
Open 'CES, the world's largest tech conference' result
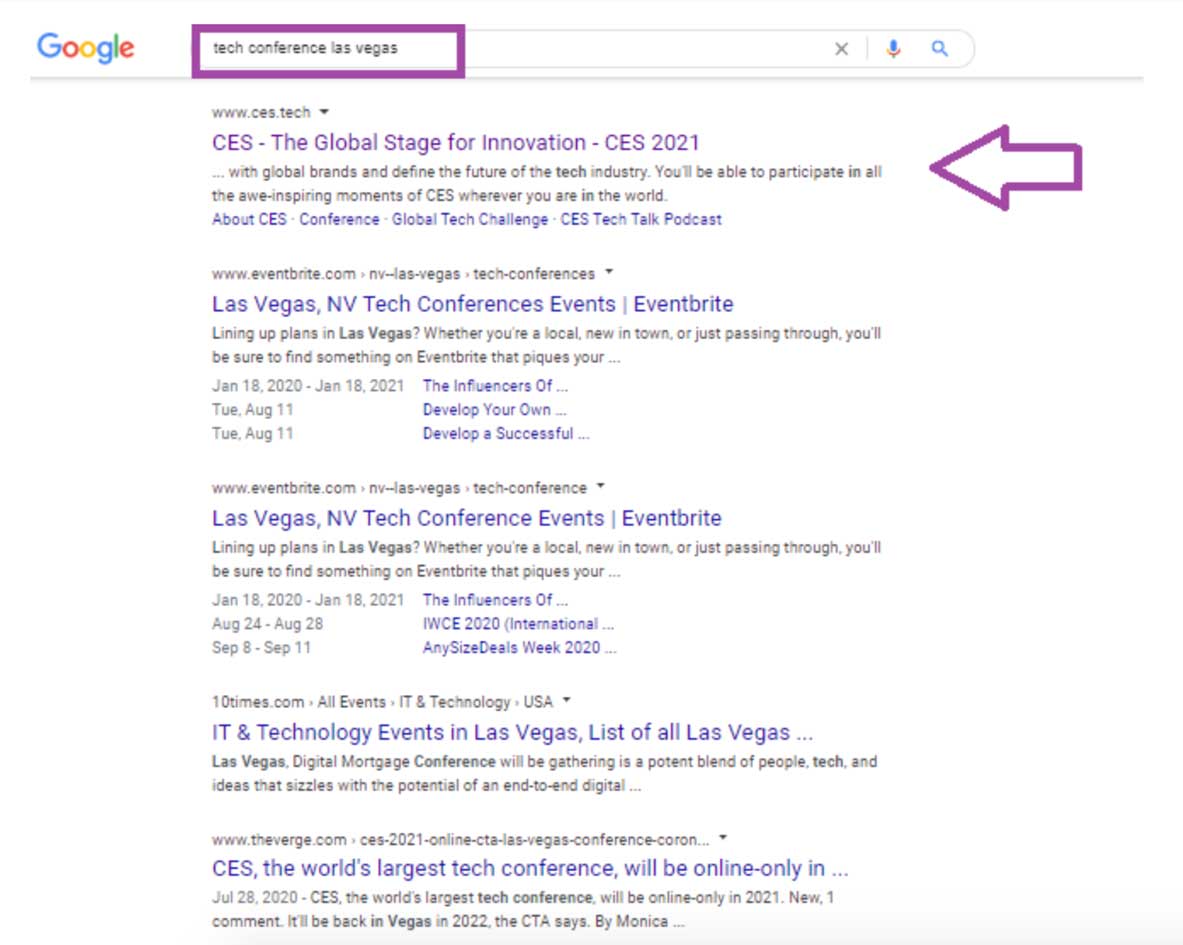point(530,869)
